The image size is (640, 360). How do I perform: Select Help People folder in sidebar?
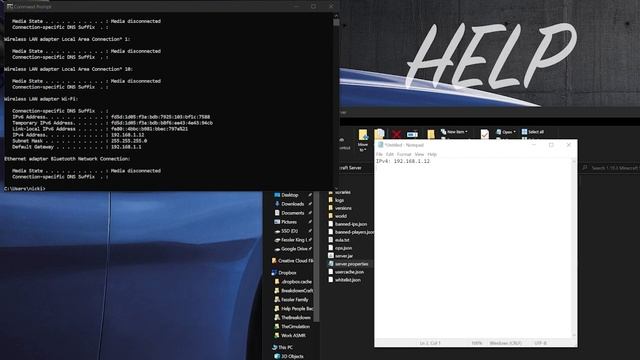click(x=297, y=309)
